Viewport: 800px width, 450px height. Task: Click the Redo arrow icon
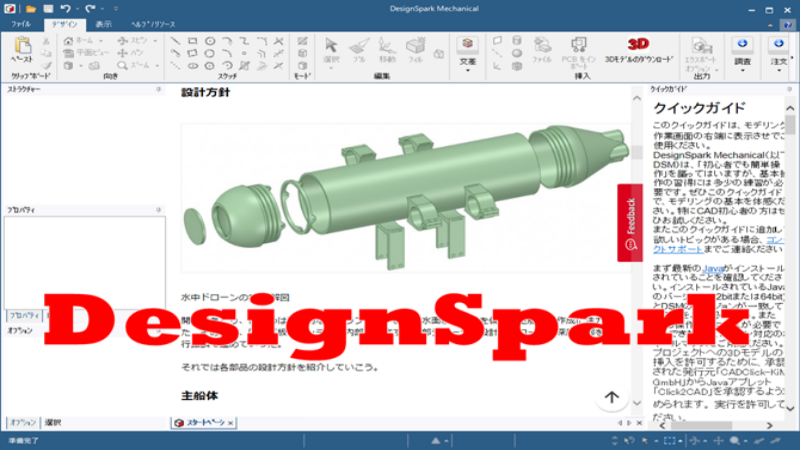tap(90, 9)
